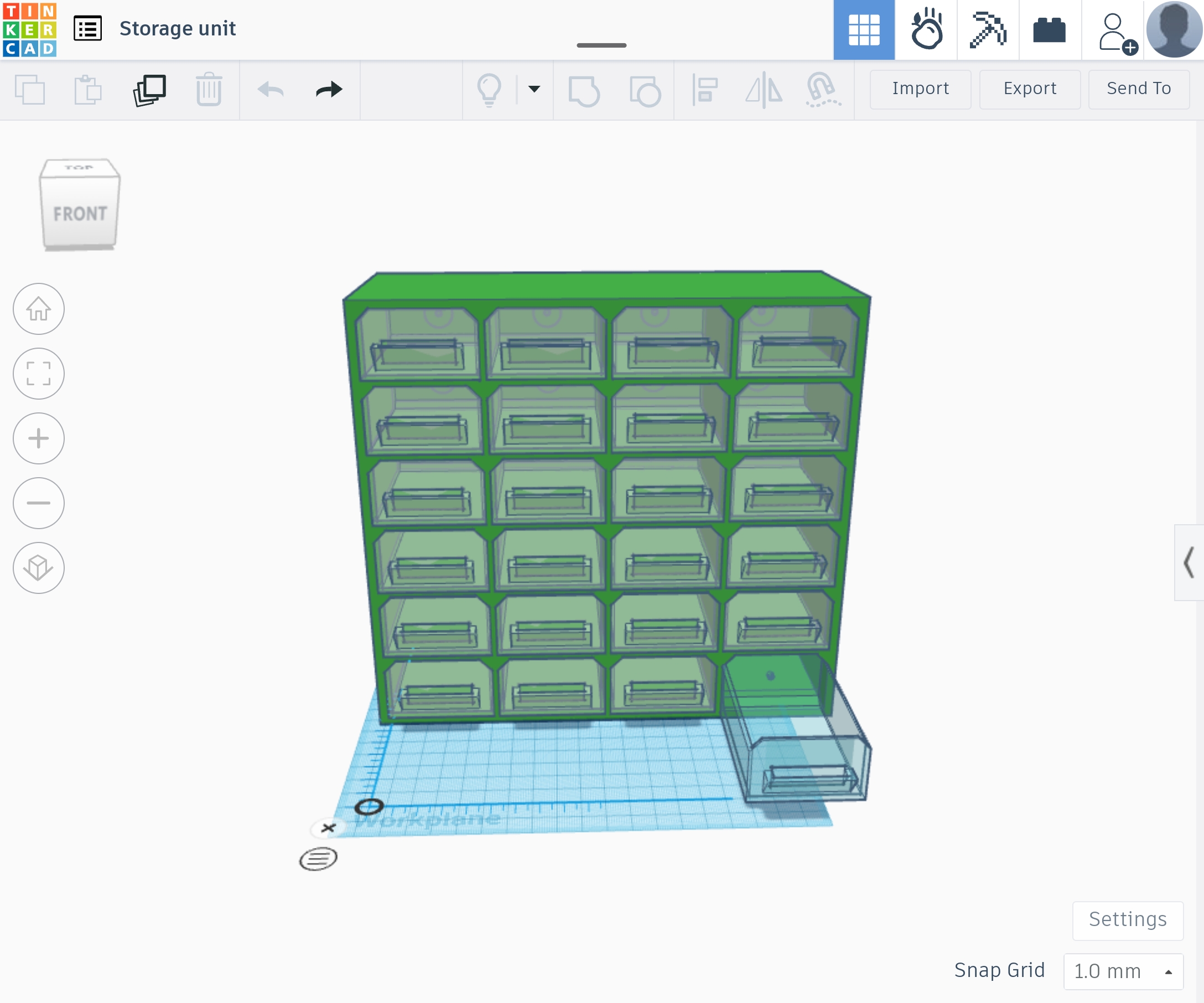
Task: Click the TOP face of view cube
Action: click(x=79, y=168)
